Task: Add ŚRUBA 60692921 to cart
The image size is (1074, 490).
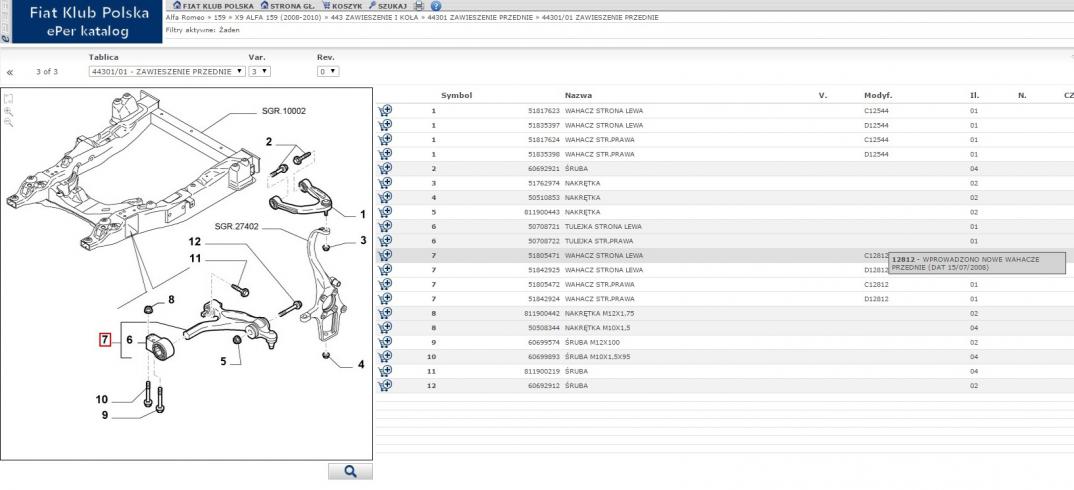Action: 385,168
